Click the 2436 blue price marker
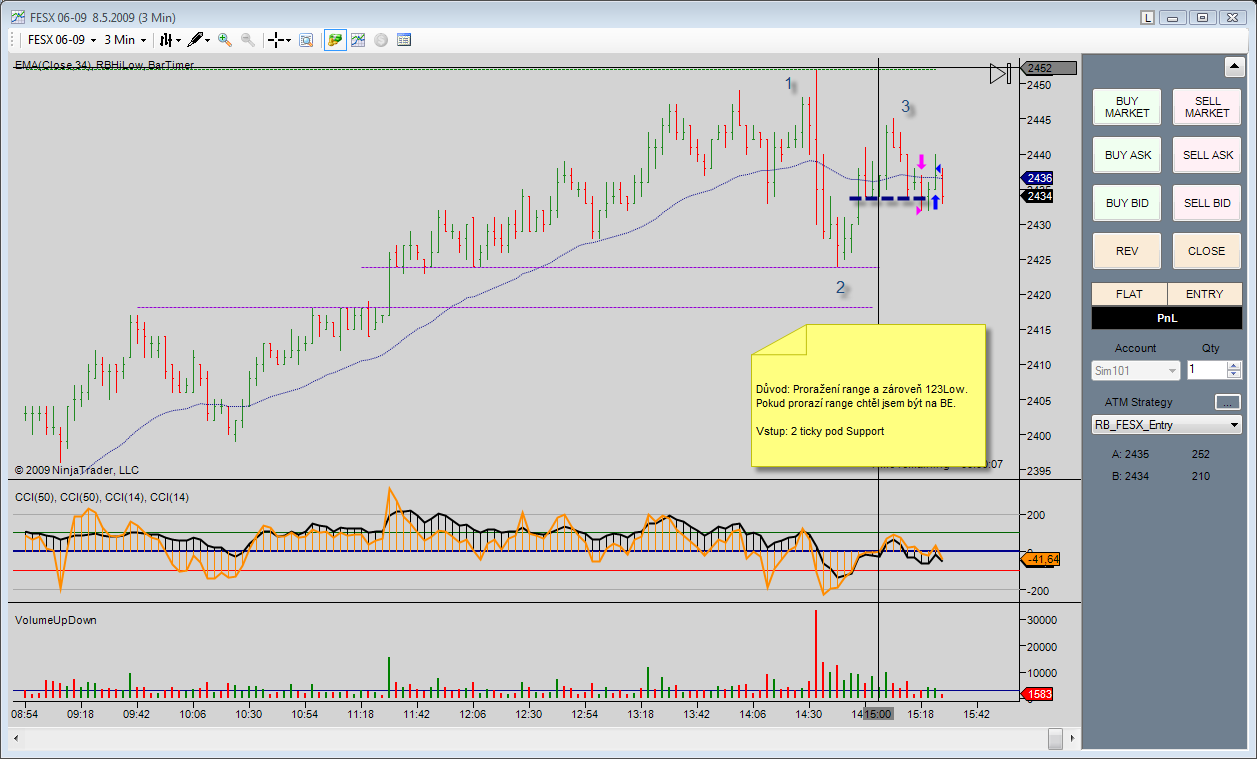 coord(1036,178)
